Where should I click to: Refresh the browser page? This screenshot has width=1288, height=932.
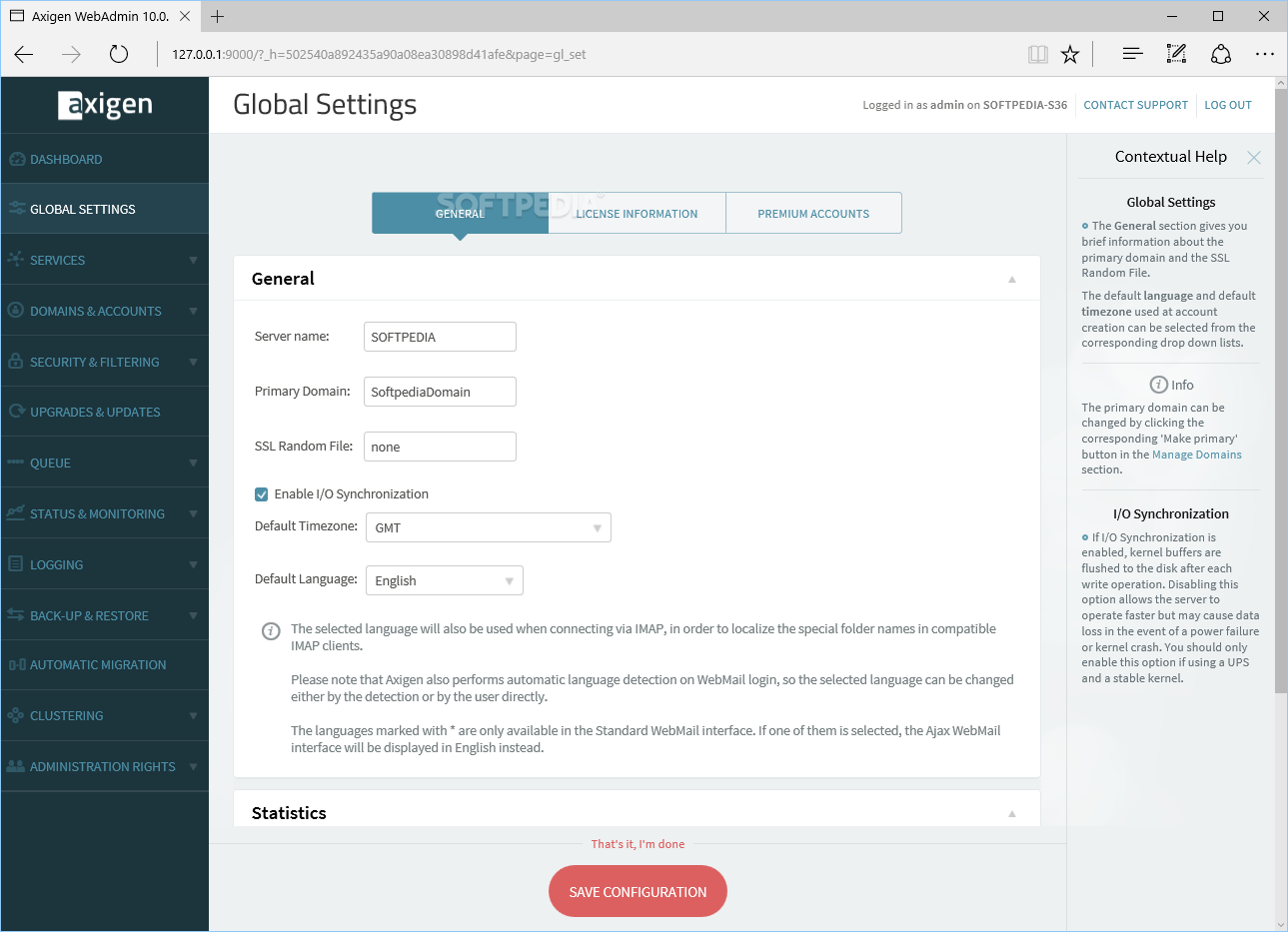(x=119, y=55)
